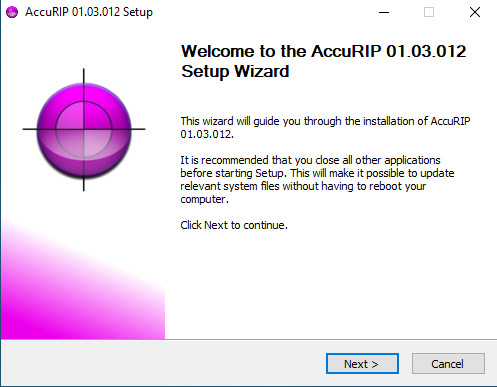Click the right horizontal arm of the crosshair
Image resolution: width=497 pixels, height=387 pixels.
point(138,129)
